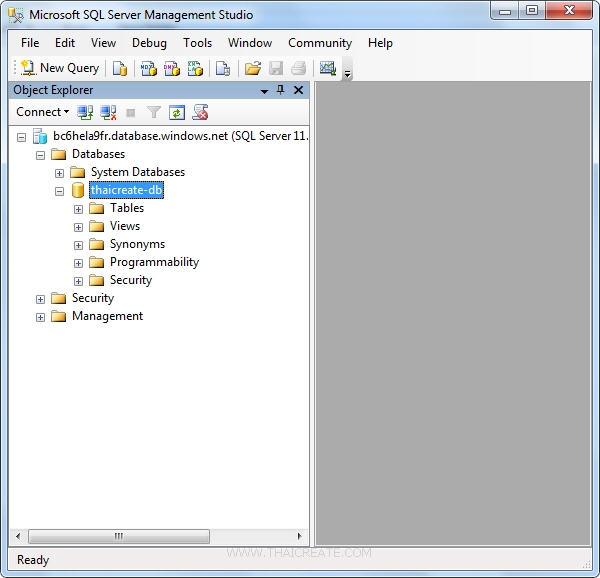Click the server node icon
Viewport: 600px width, 578px height.
[40, 136]
